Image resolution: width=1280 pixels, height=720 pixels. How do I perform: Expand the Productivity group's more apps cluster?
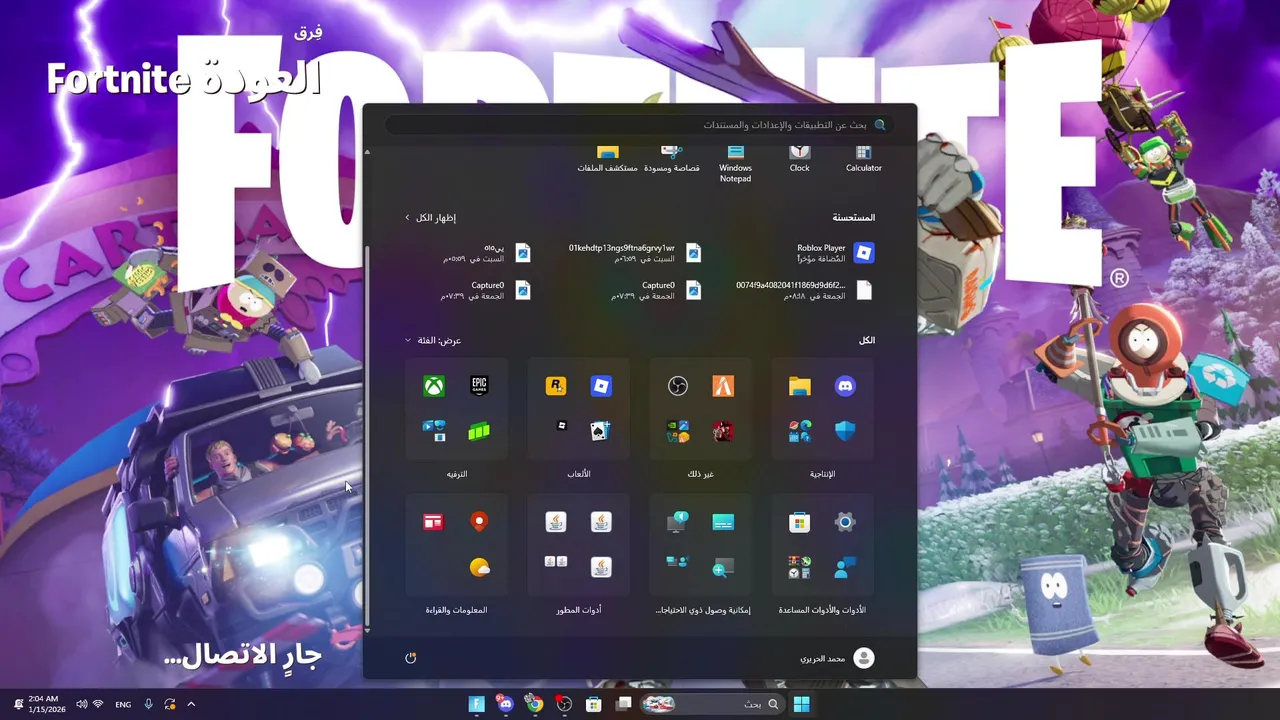tap(799, 431)
